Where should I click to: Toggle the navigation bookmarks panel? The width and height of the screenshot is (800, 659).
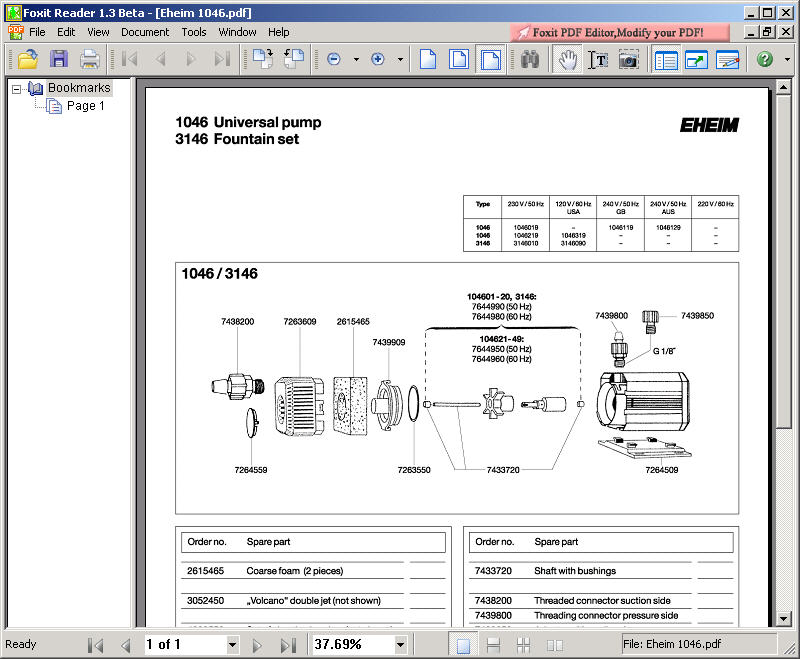click(x=666, y=59)
